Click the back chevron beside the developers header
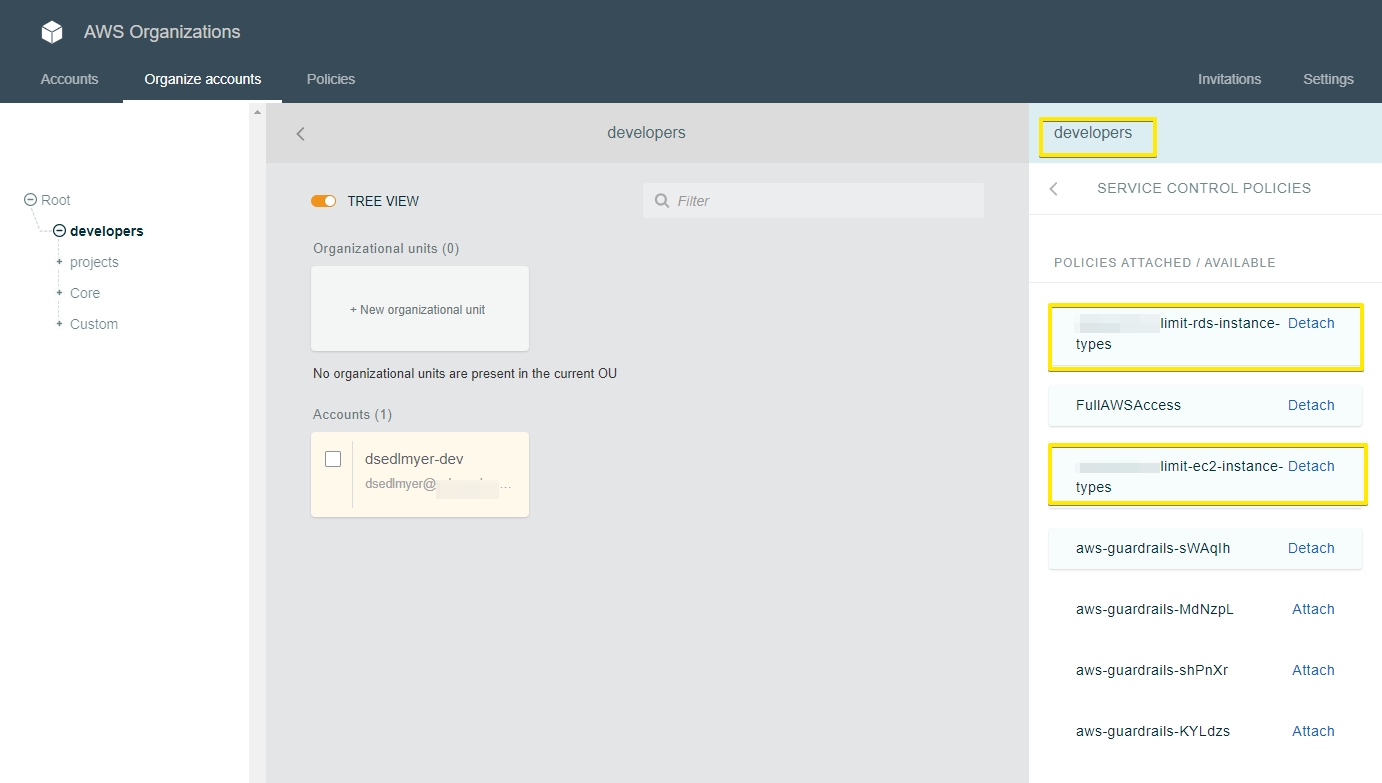This screenshot has height=783, width=1382. 300,132
